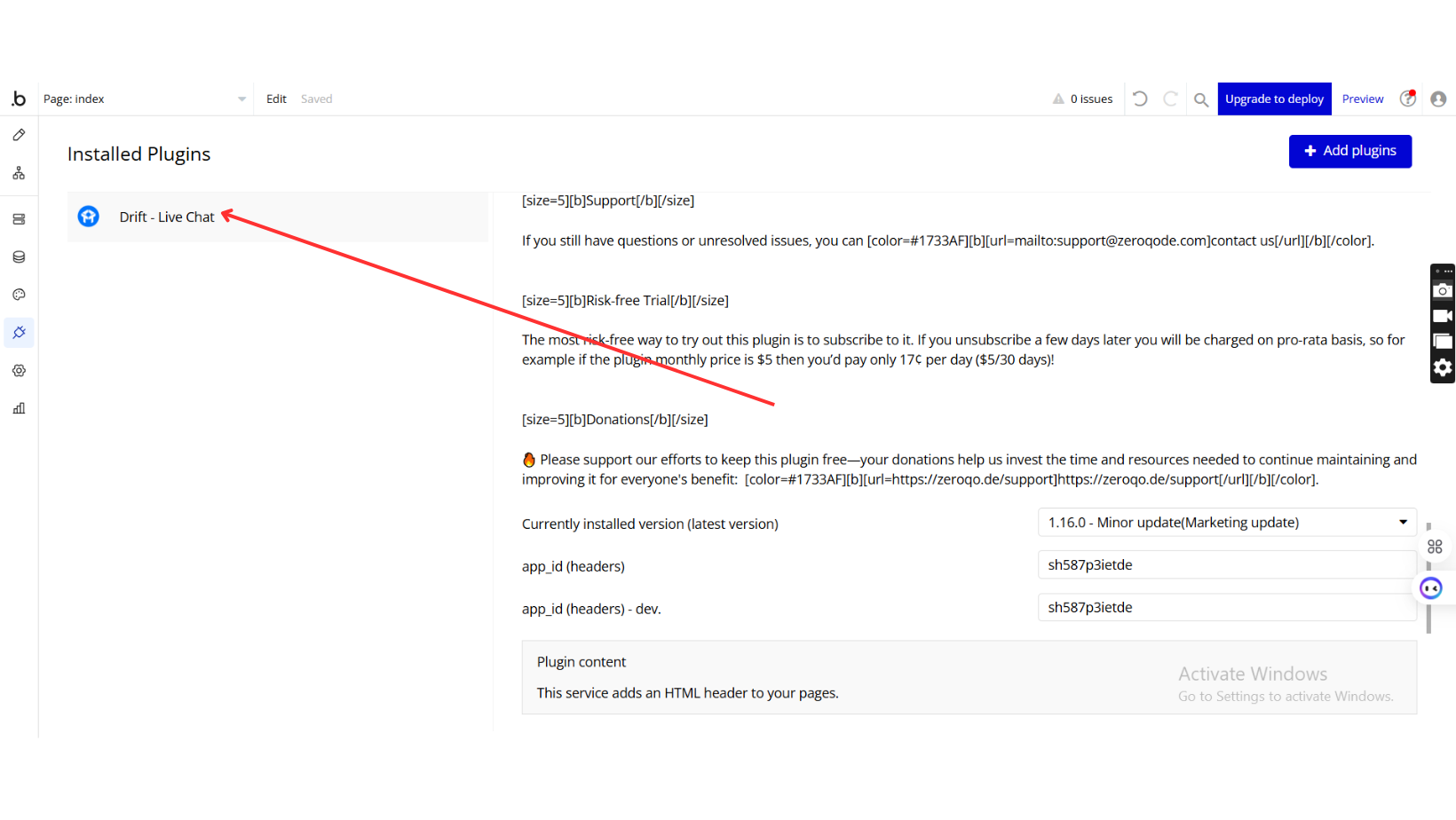1456x820 pixels.
Task: Click the "[size=5][b]Donations[/b][/size]" heading text
Action: tap(615, 420)
